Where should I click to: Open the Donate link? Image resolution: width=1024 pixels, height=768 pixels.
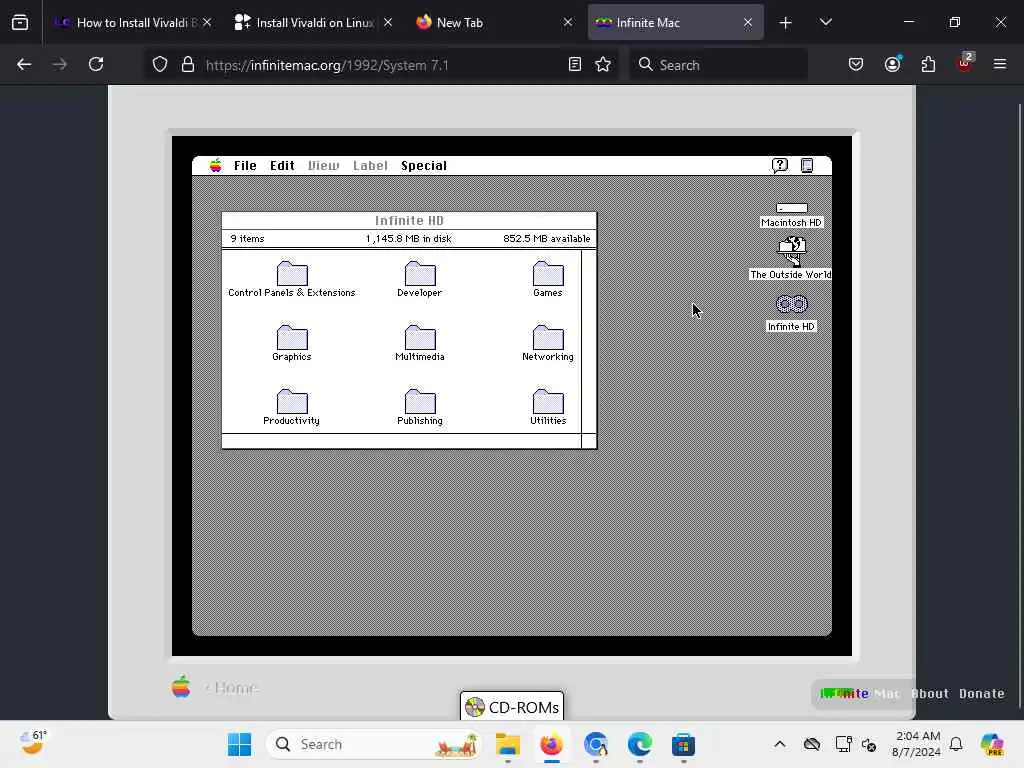click(982, 694)
